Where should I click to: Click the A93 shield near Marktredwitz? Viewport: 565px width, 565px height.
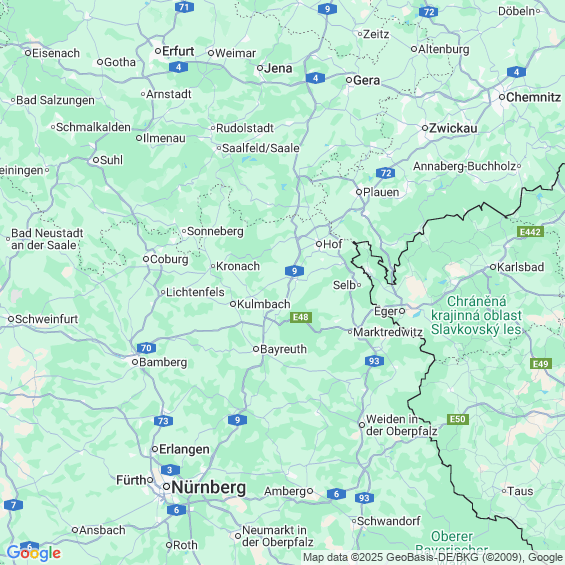pos(374,361)
